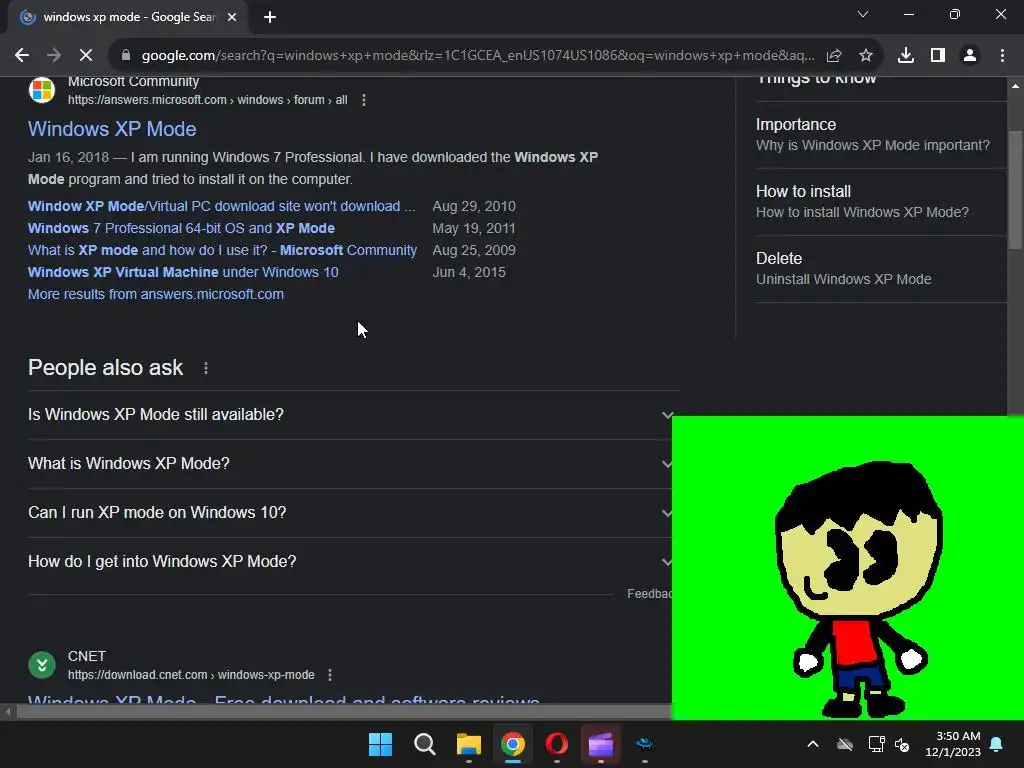Open the tab search chevron

pyautogui.click(x=863, y=14)
